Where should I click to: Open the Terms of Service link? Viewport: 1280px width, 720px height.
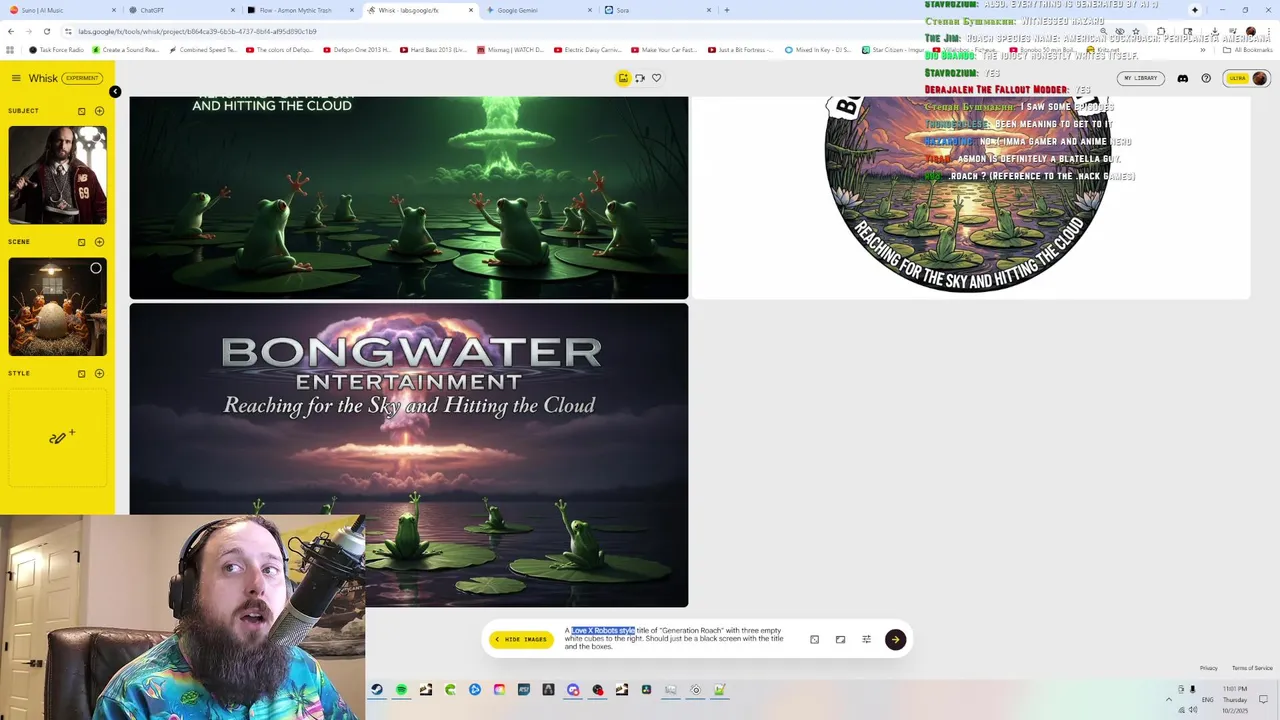(1252, 668)
